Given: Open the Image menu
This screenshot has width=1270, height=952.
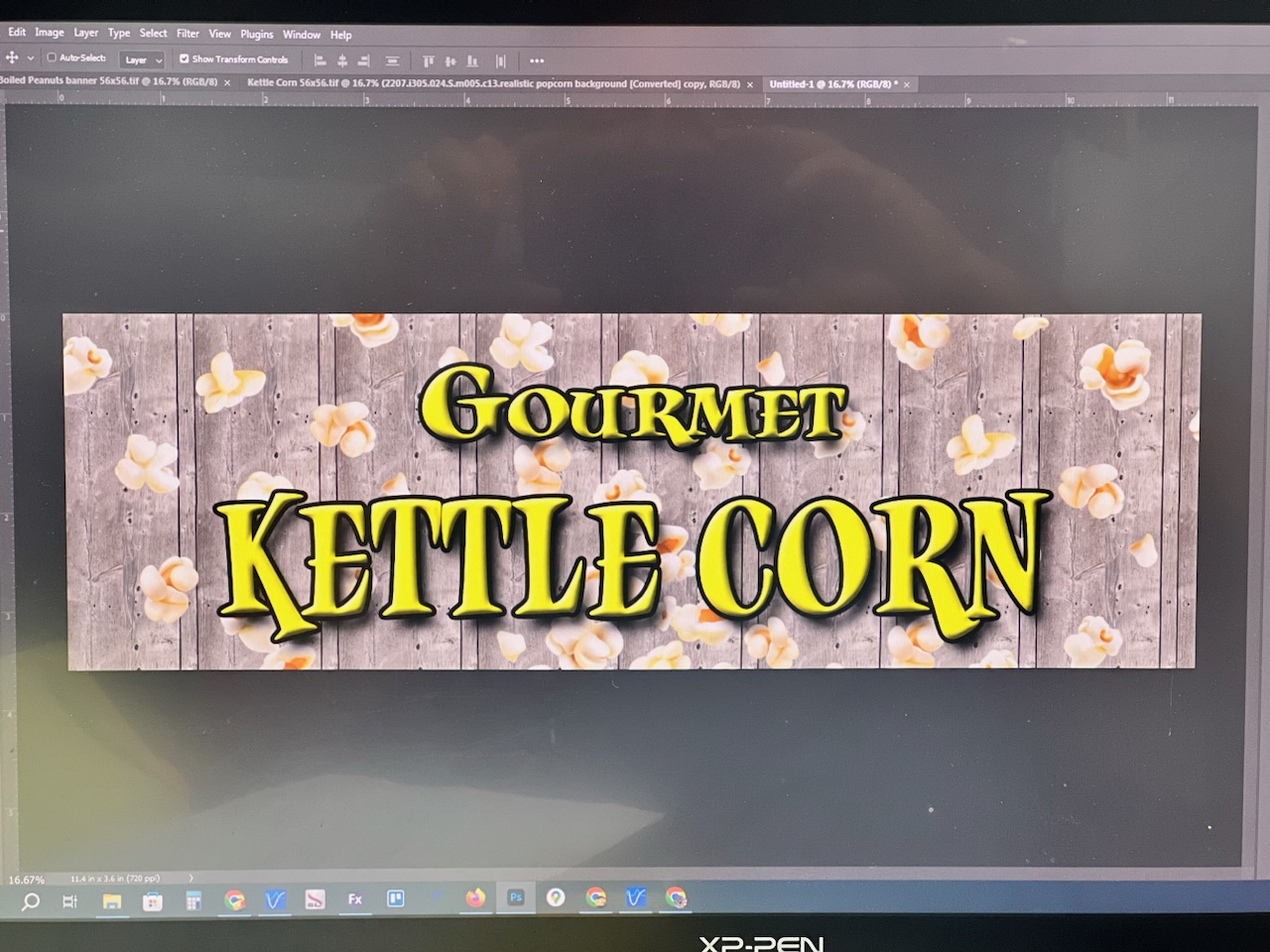Looking at the screenshot, I should click(x=50, y=32).
